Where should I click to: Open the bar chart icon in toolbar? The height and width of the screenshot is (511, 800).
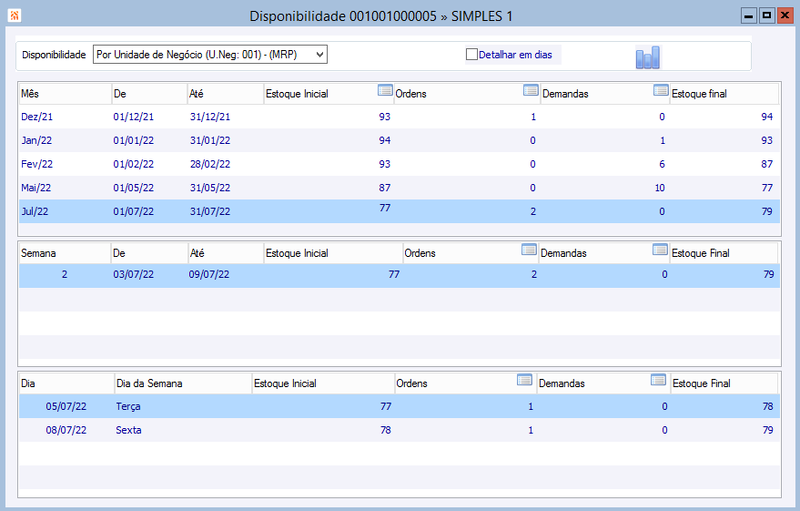click(x=647, y=57)
